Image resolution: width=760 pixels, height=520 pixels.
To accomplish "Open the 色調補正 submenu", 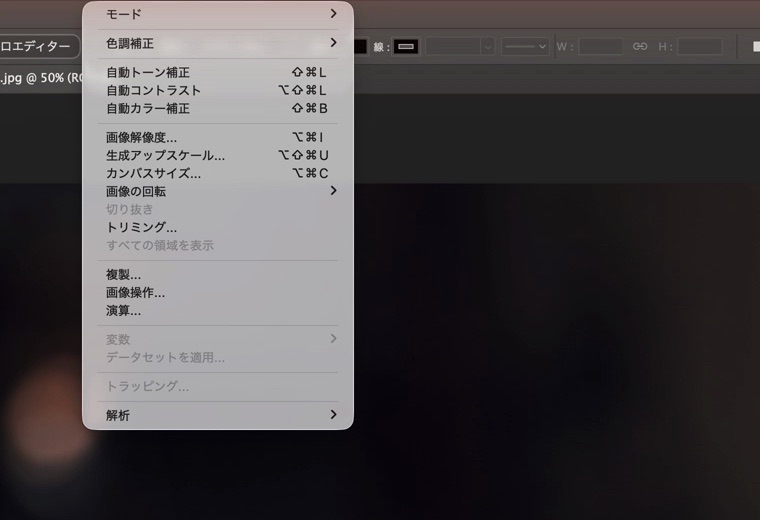I will click(x=218, y=44).
